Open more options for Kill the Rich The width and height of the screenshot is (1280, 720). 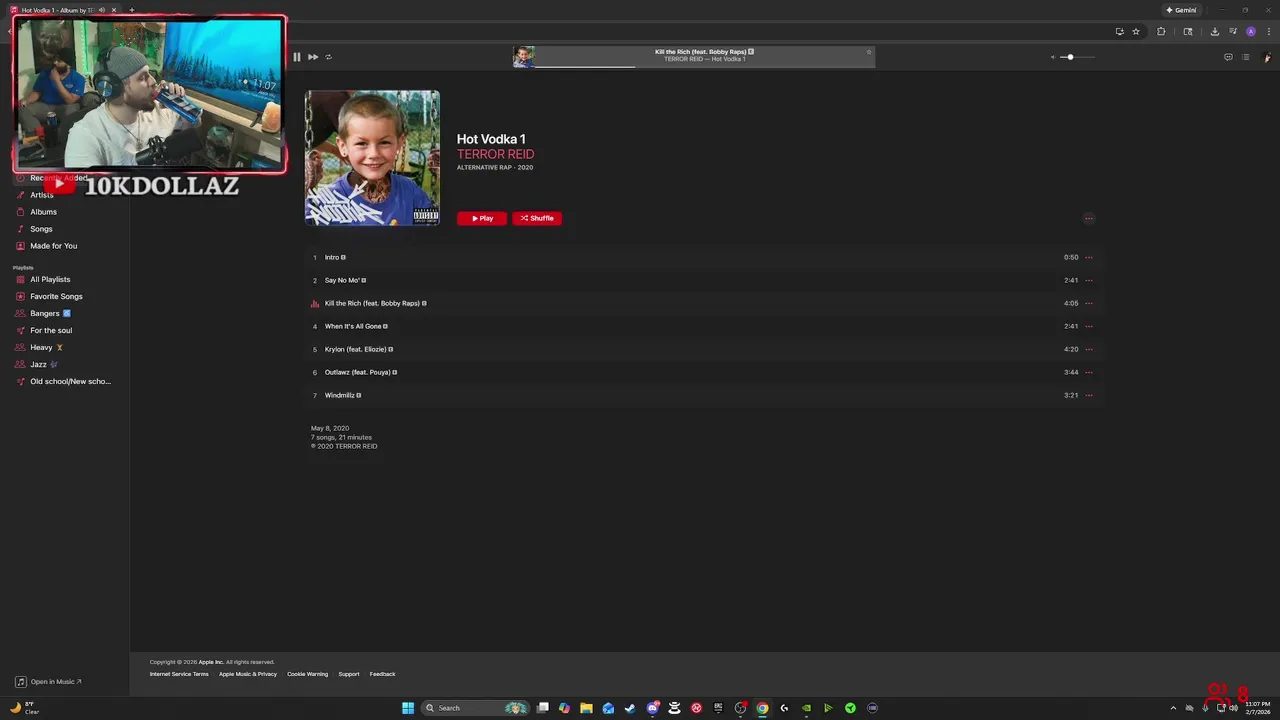click(x=1089, y=303)
